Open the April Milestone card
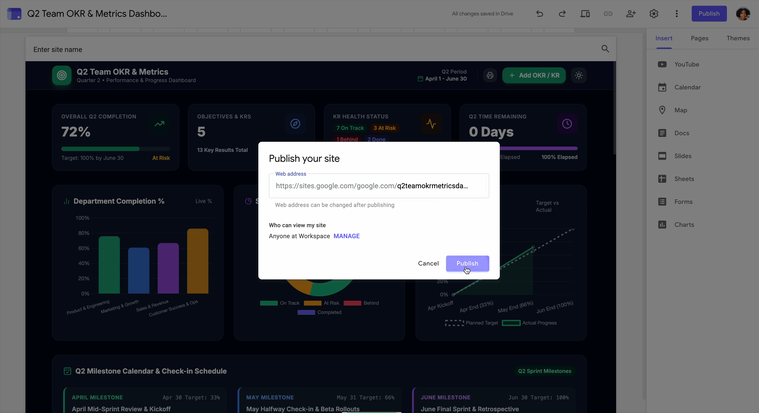 pos(146,400)
